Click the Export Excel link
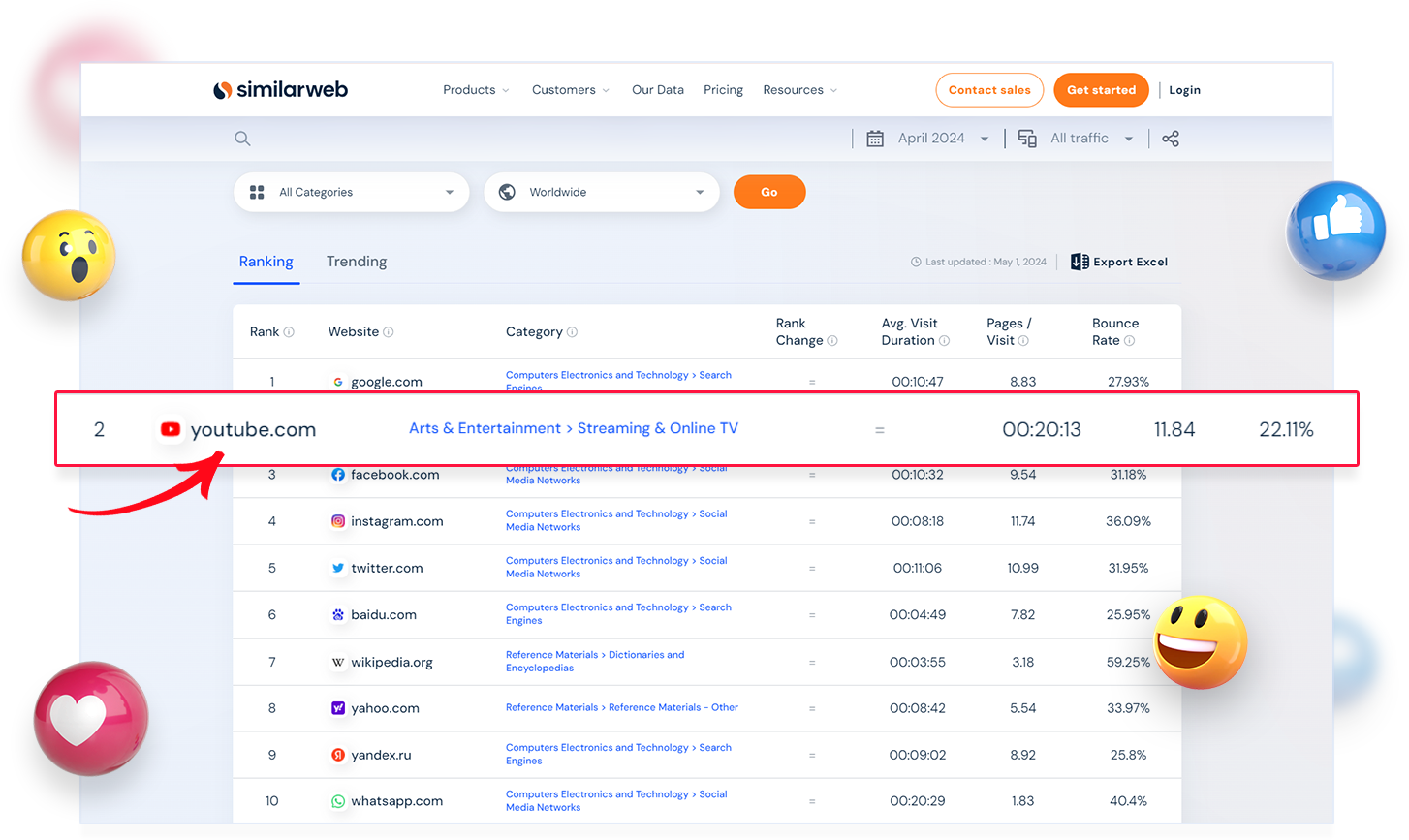Image resolution: width=1409 pixels, height=840 pixels. click(x=1119, y=262)
